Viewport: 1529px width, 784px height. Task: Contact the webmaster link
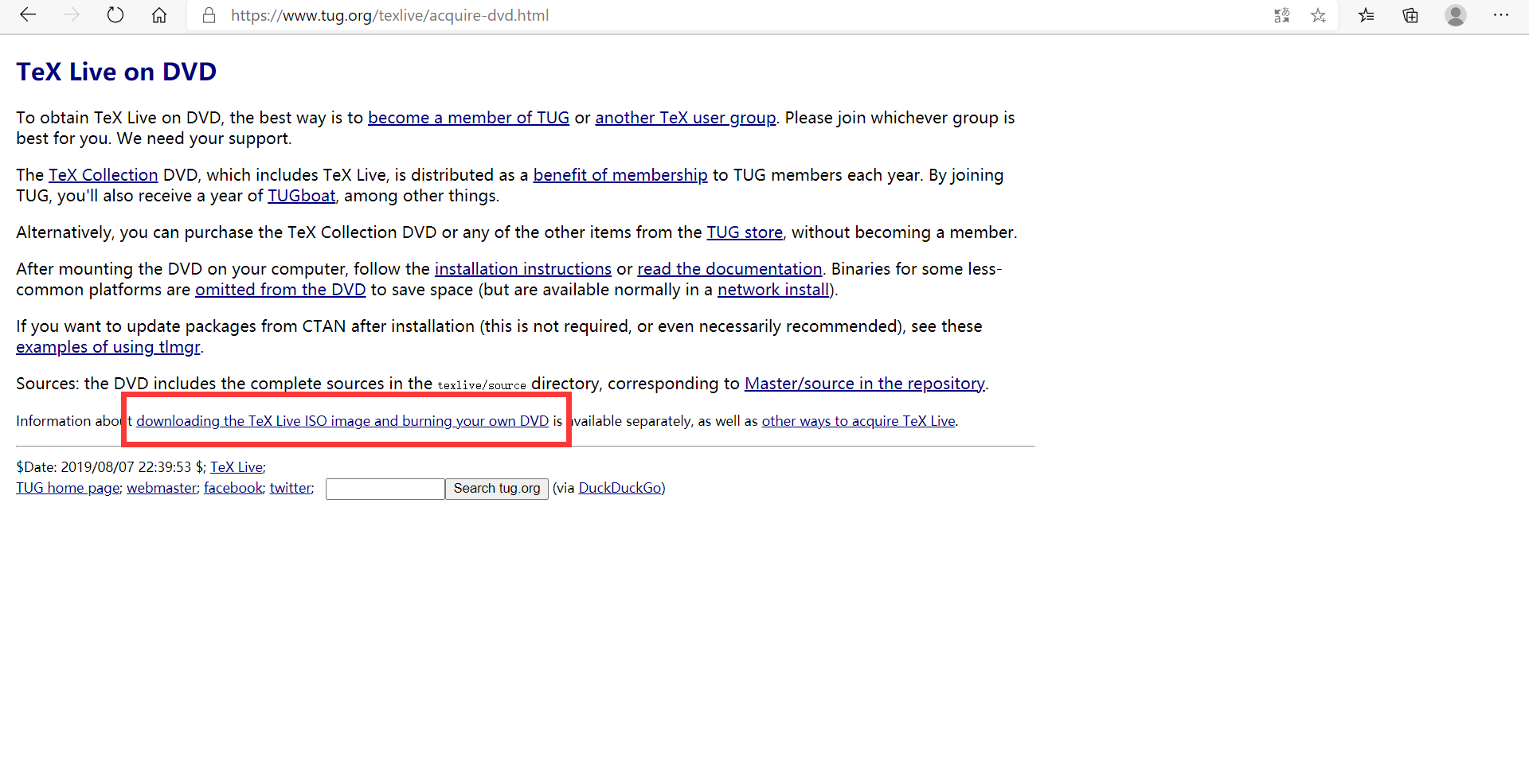pos(162,488)
